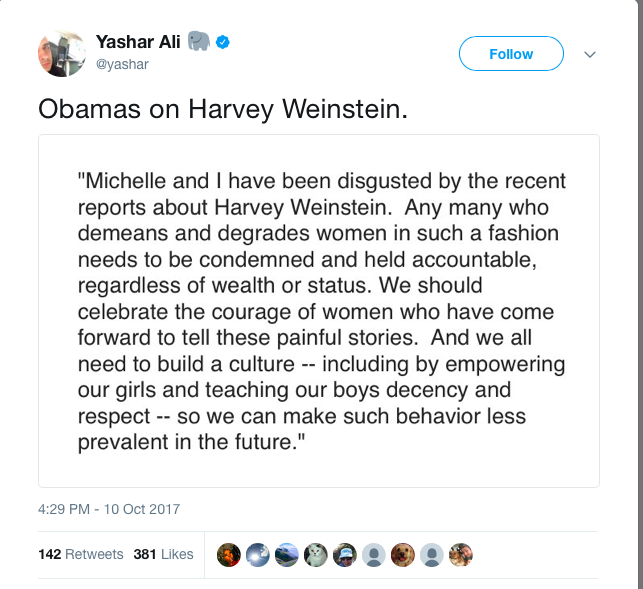Open the white cat avatar's profile

point(316,554)
